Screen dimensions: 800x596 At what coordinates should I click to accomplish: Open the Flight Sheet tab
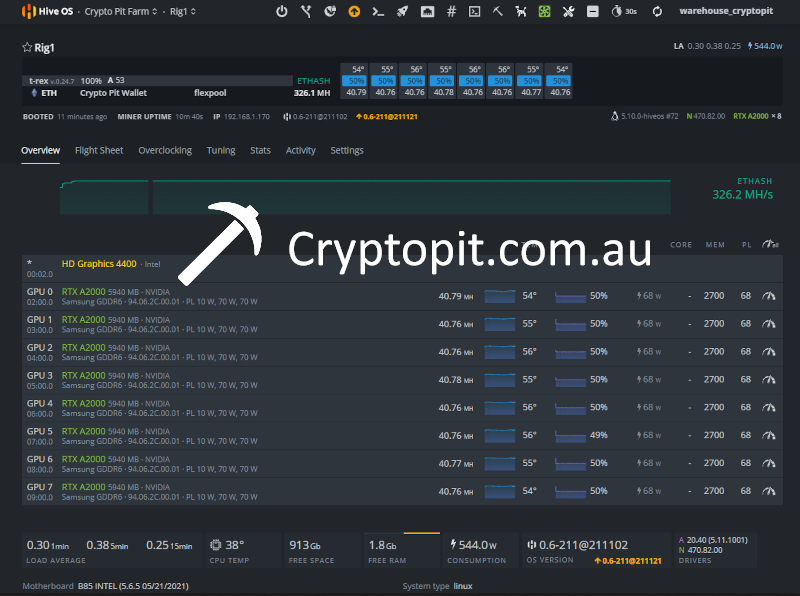[99, 151]
